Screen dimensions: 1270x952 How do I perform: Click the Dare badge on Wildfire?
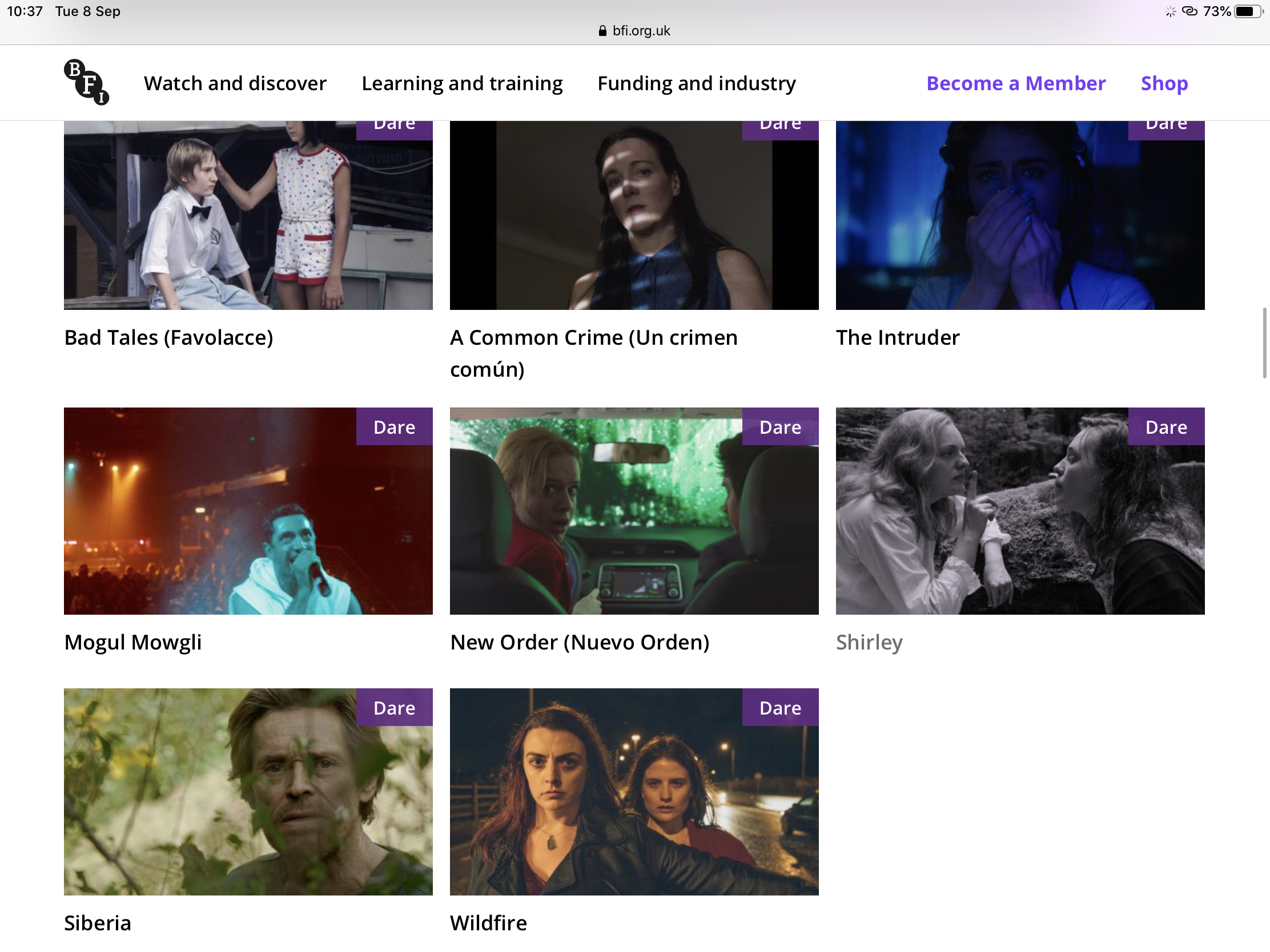pos(779,708)
